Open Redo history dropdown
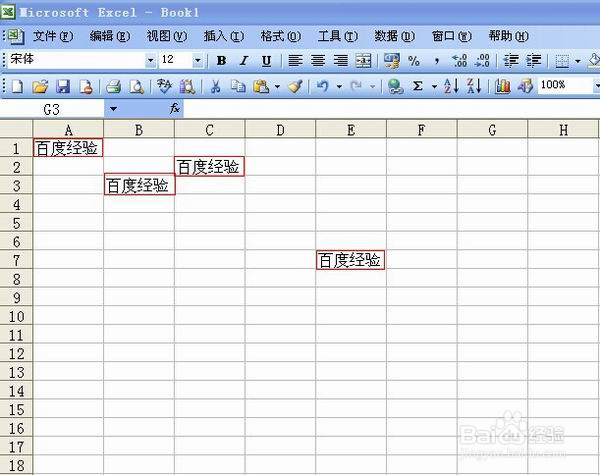This screenshot has height=475, width=600. click(x=372, y=86)
